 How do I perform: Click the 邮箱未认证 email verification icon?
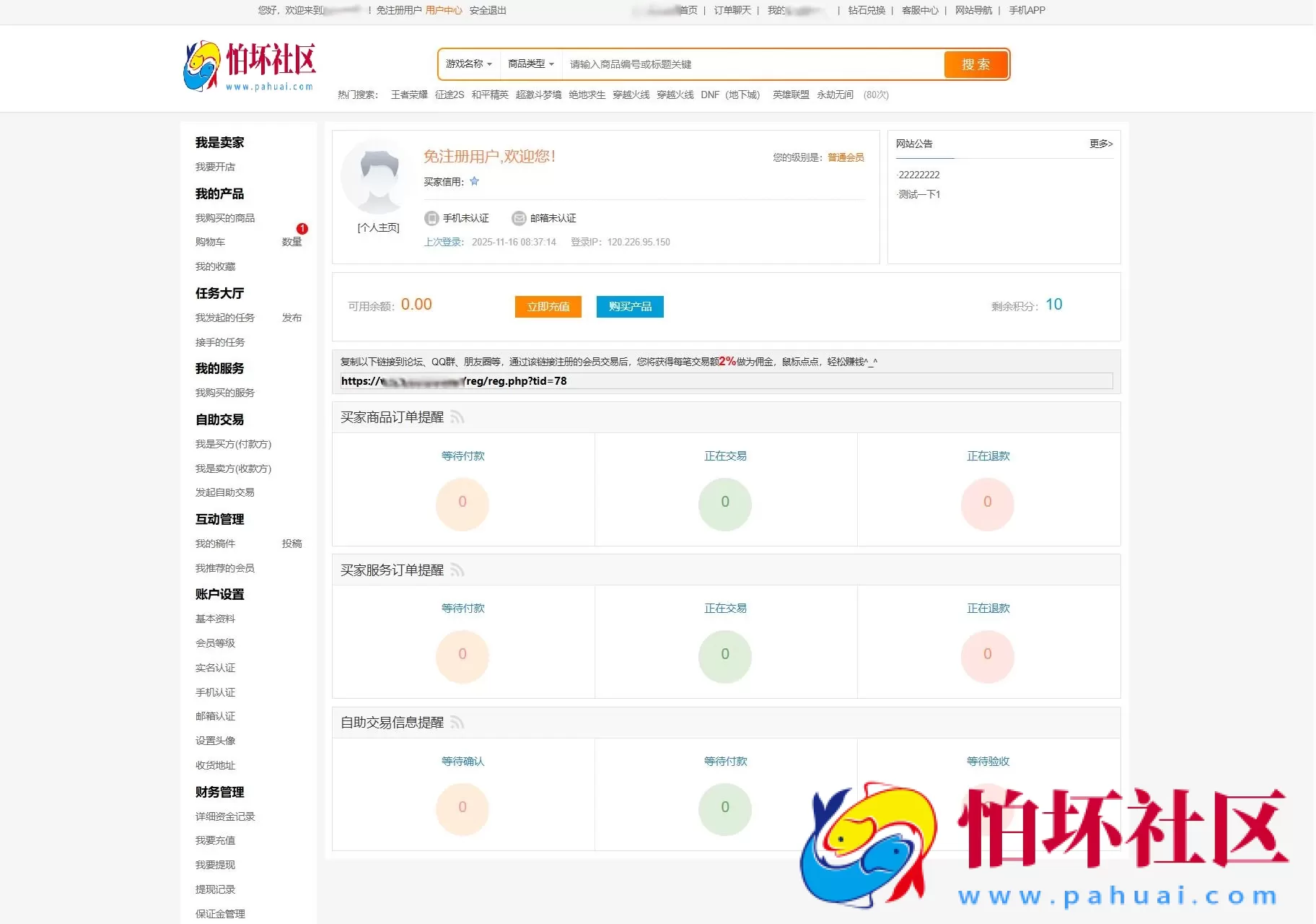click(x=519, y=218)
